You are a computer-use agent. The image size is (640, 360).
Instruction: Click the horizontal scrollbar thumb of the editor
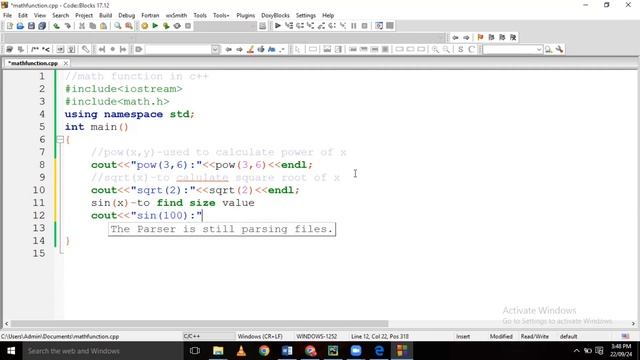[199, 324]
